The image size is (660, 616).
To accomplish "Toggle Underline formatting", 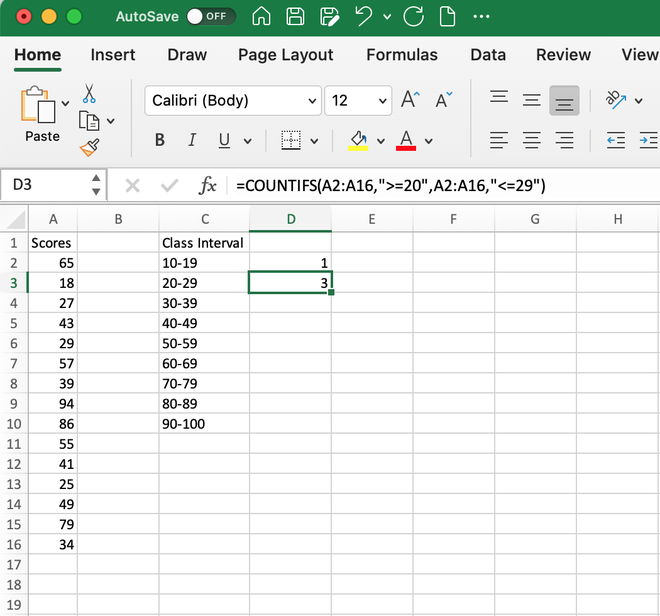I will [x=224, y=140].
